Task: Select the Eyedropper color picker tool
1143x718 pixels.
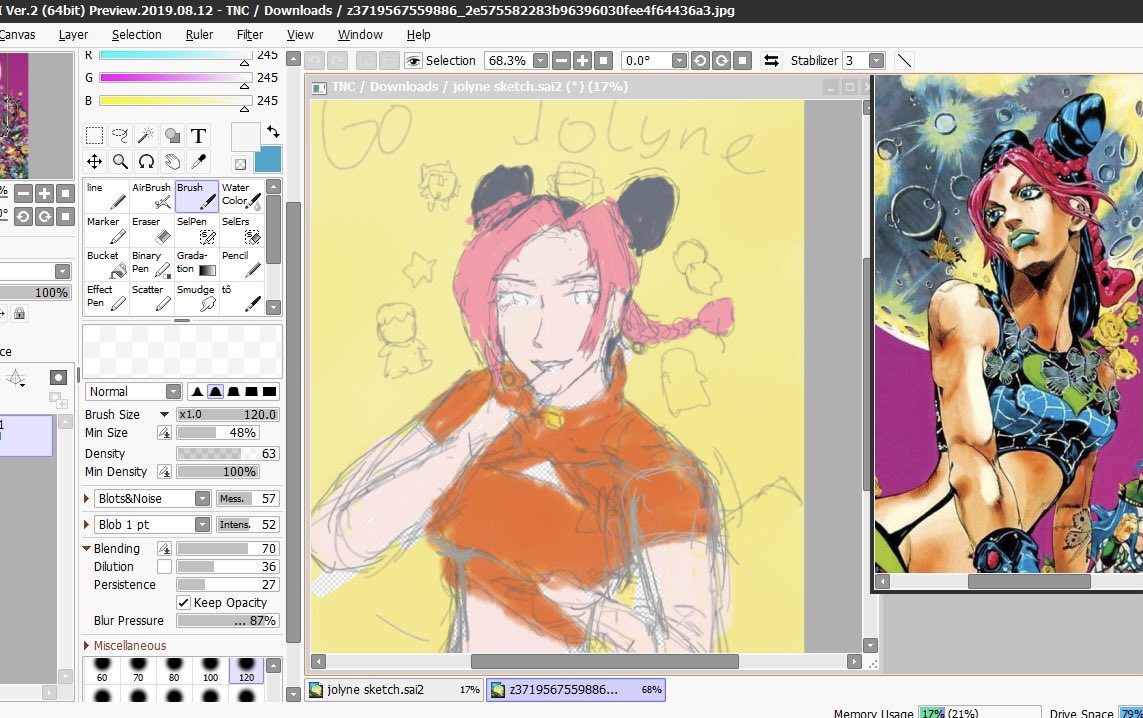Action: point(198,161)
